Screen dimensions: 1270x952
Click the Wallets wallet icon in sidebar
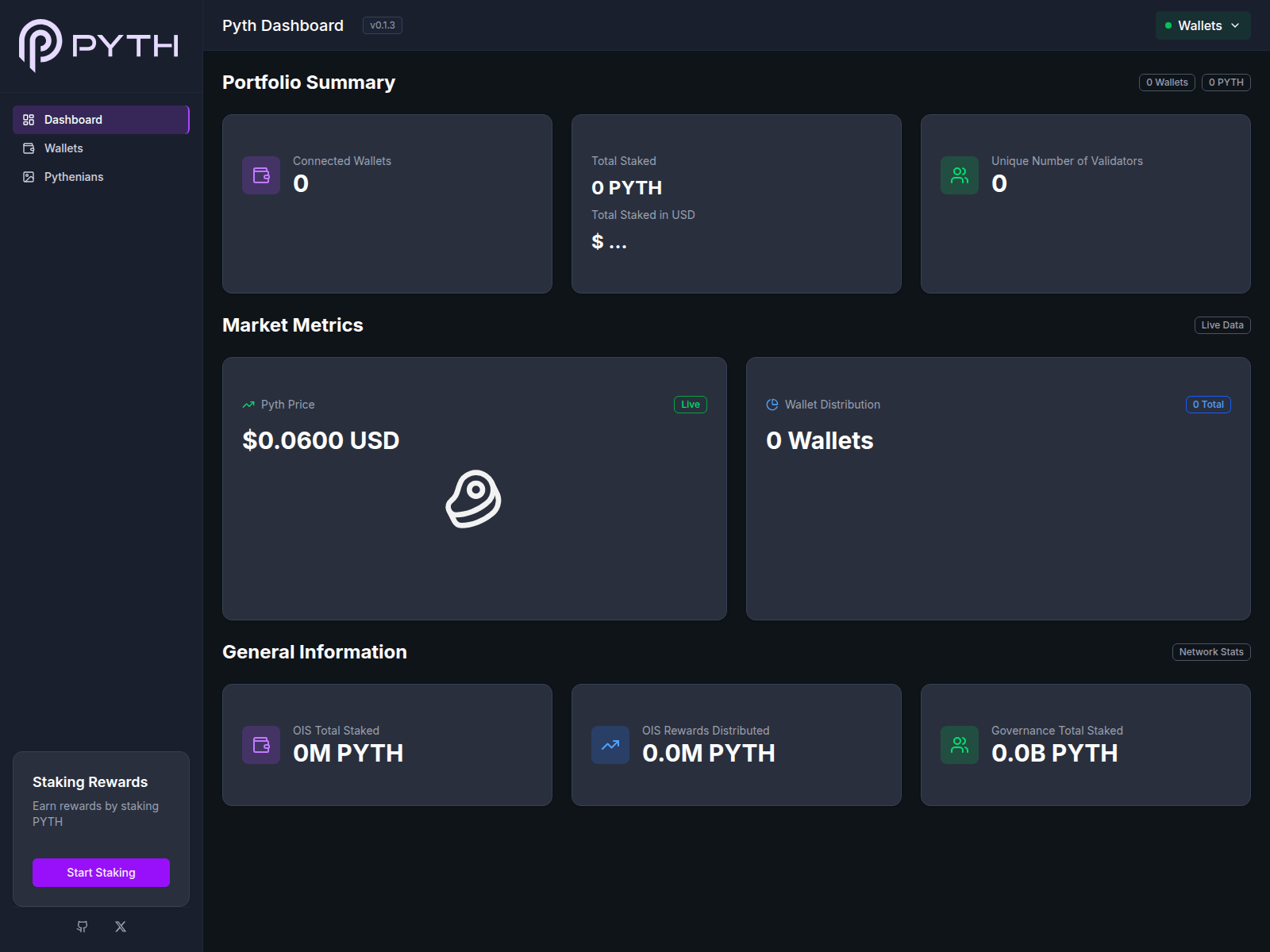(x=29, y=148)
